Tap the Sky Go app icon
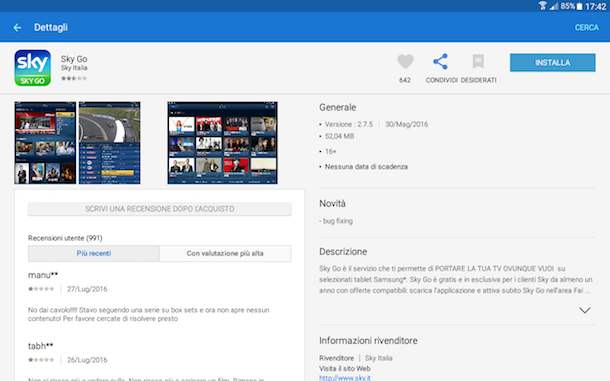610x381 pixels. [33, 68]
